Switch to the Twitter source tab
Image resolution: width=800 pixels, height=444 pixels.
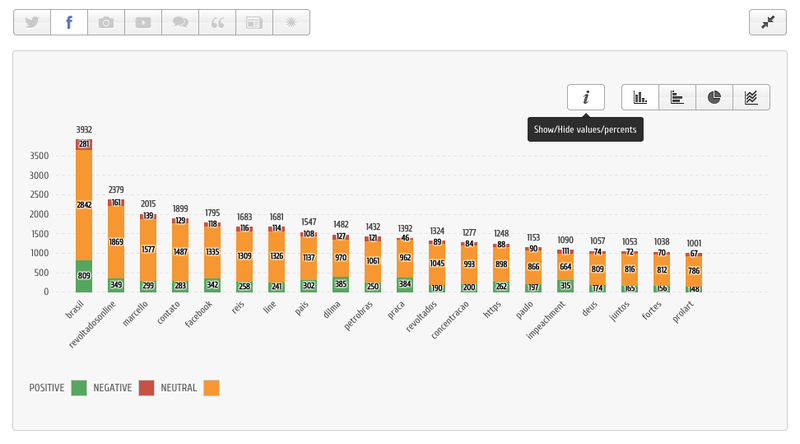(x=31, y=22)
